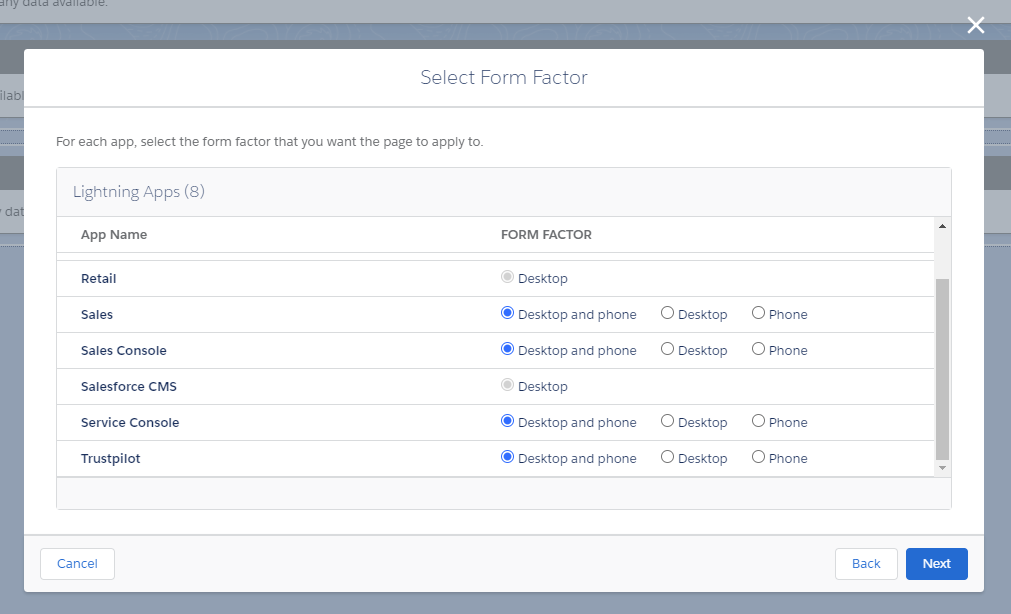Click the App Name column header

tap(114, 234)
